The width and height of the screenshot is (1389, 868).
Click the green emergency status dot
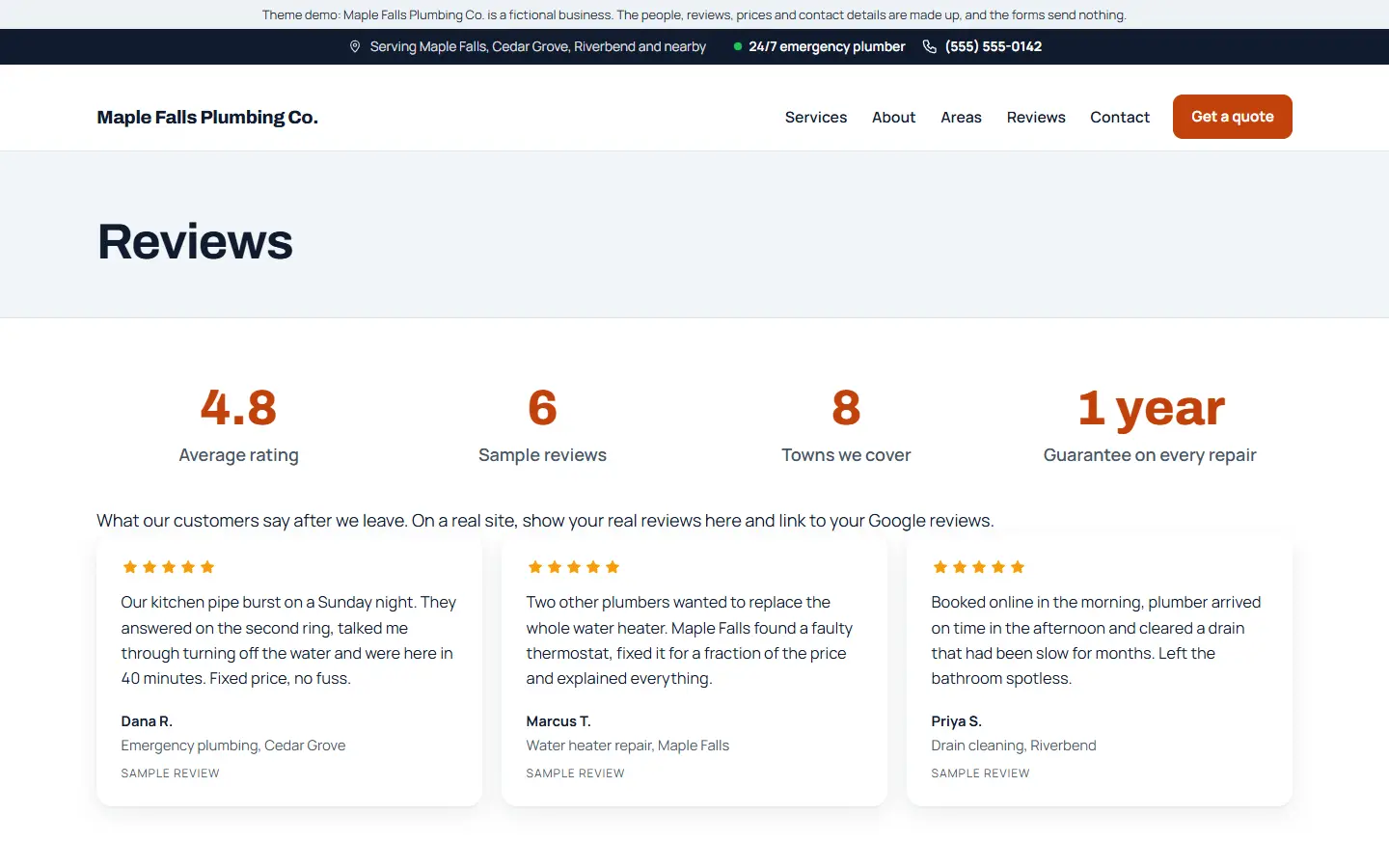(738, 46)
